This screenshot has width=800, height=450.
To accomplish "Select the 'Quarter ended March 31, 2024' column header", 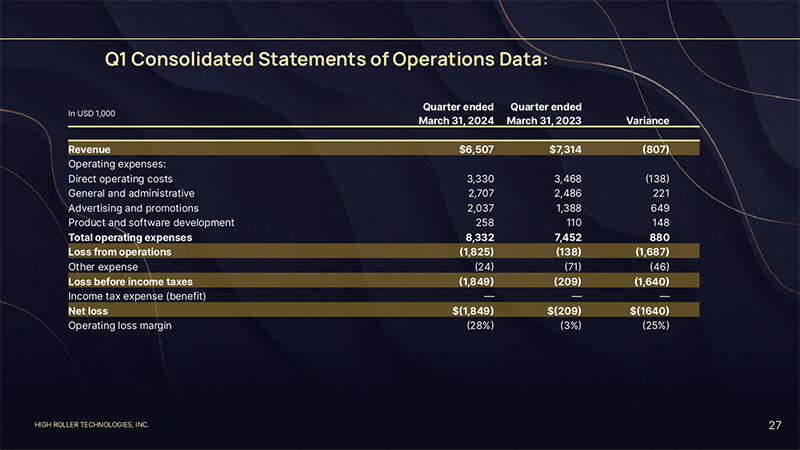I will pos(456,113).
